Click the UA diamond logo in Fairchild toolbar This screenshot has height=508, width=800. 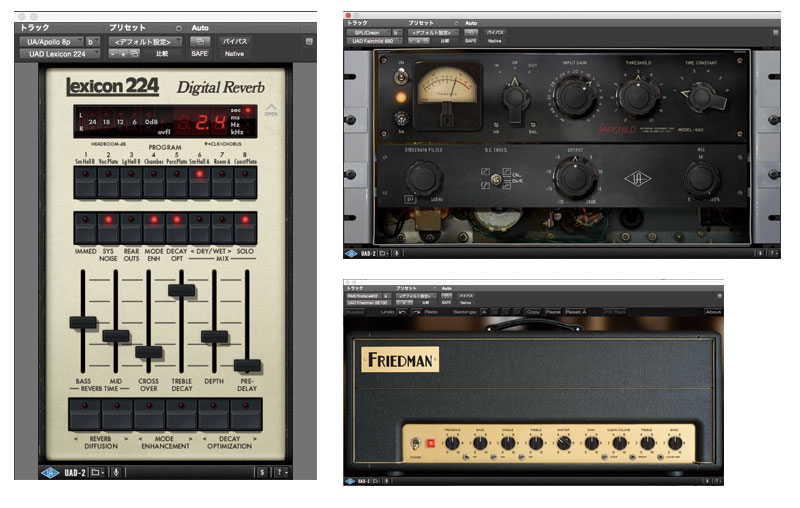(351, 253)
